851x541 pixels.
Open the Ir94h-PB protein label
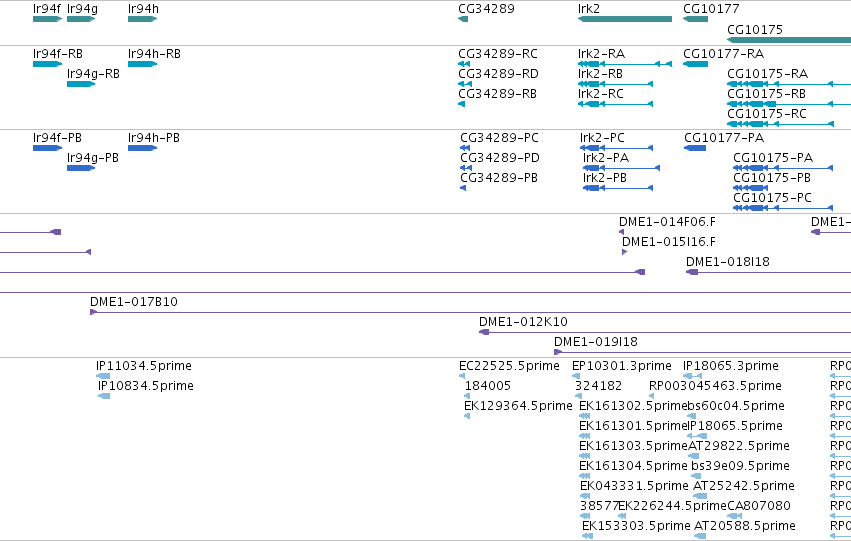(154, 138)
